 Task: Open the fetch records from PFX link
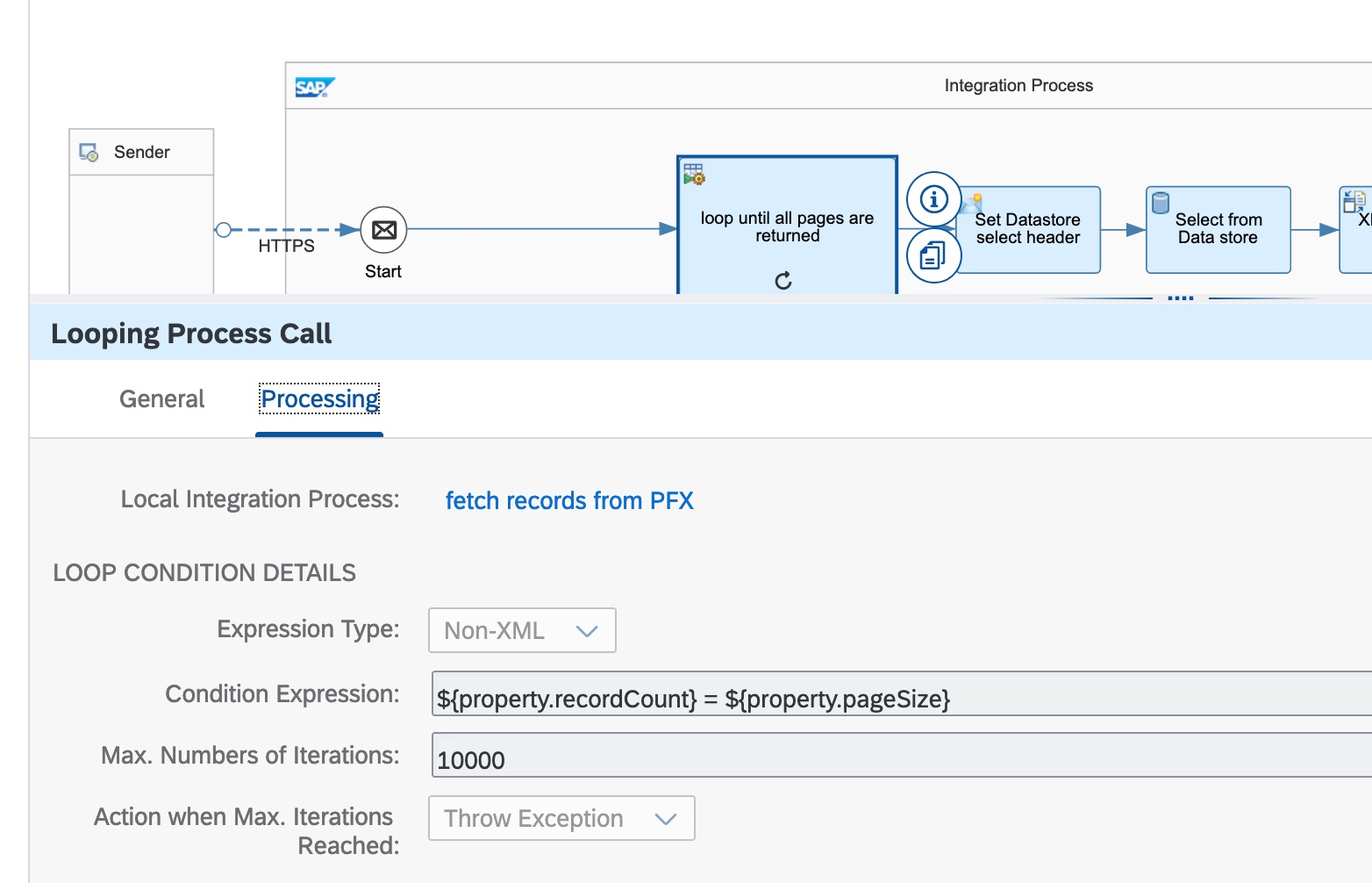tap(568, 500)
